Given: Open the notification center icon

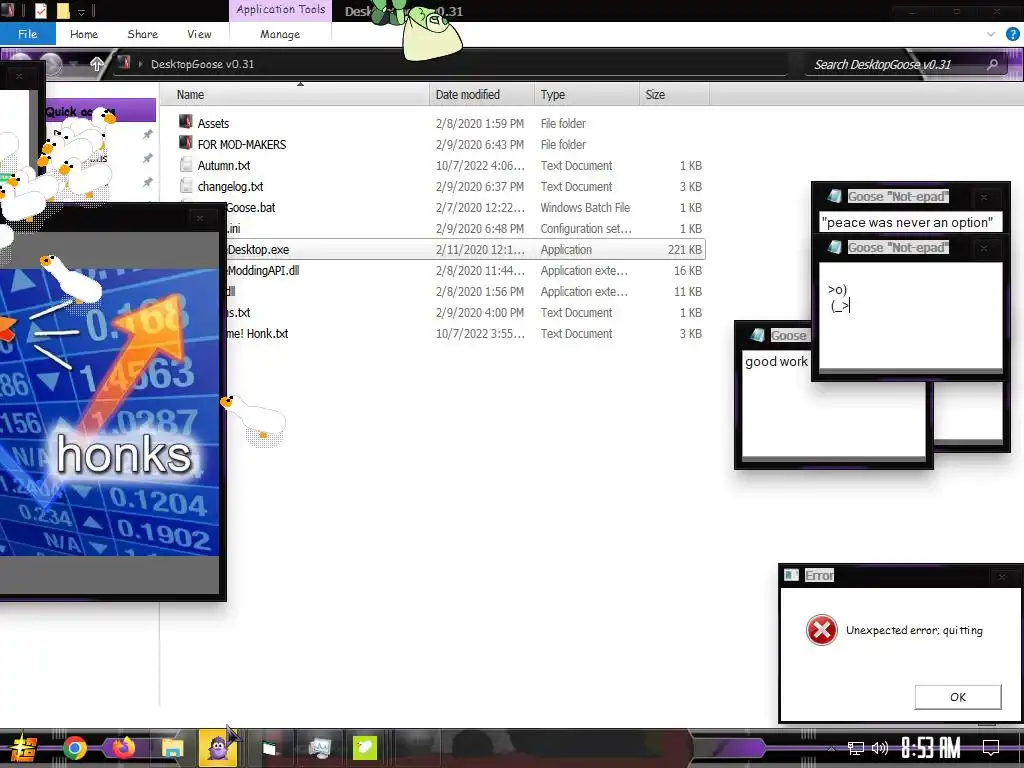Looking at the screenshot, I should 991,747.
